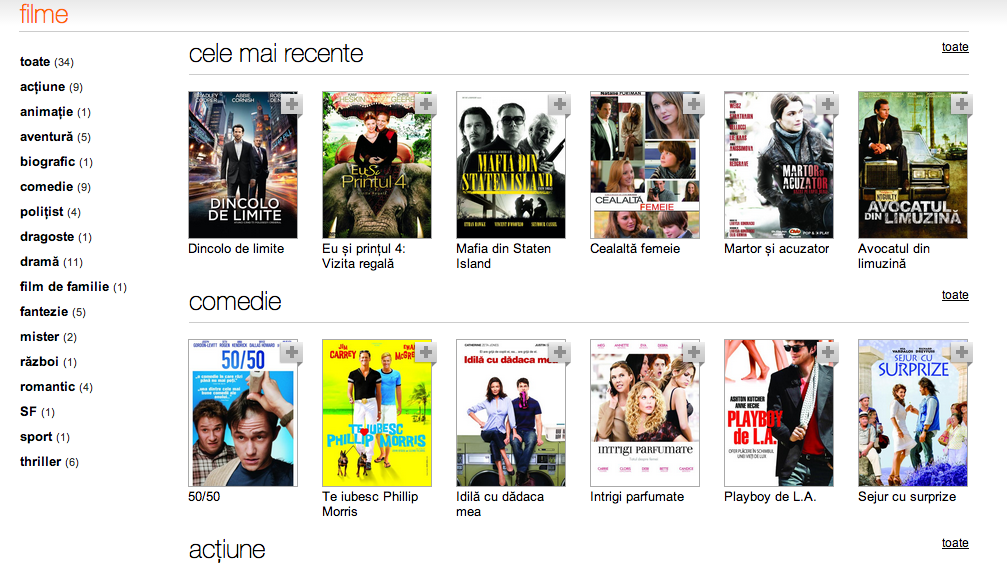Open Eu și prințul 4 poster thumbnail
Image resolution: width=1007 pixels, height=565 pixels.
(x=377, y=165)
